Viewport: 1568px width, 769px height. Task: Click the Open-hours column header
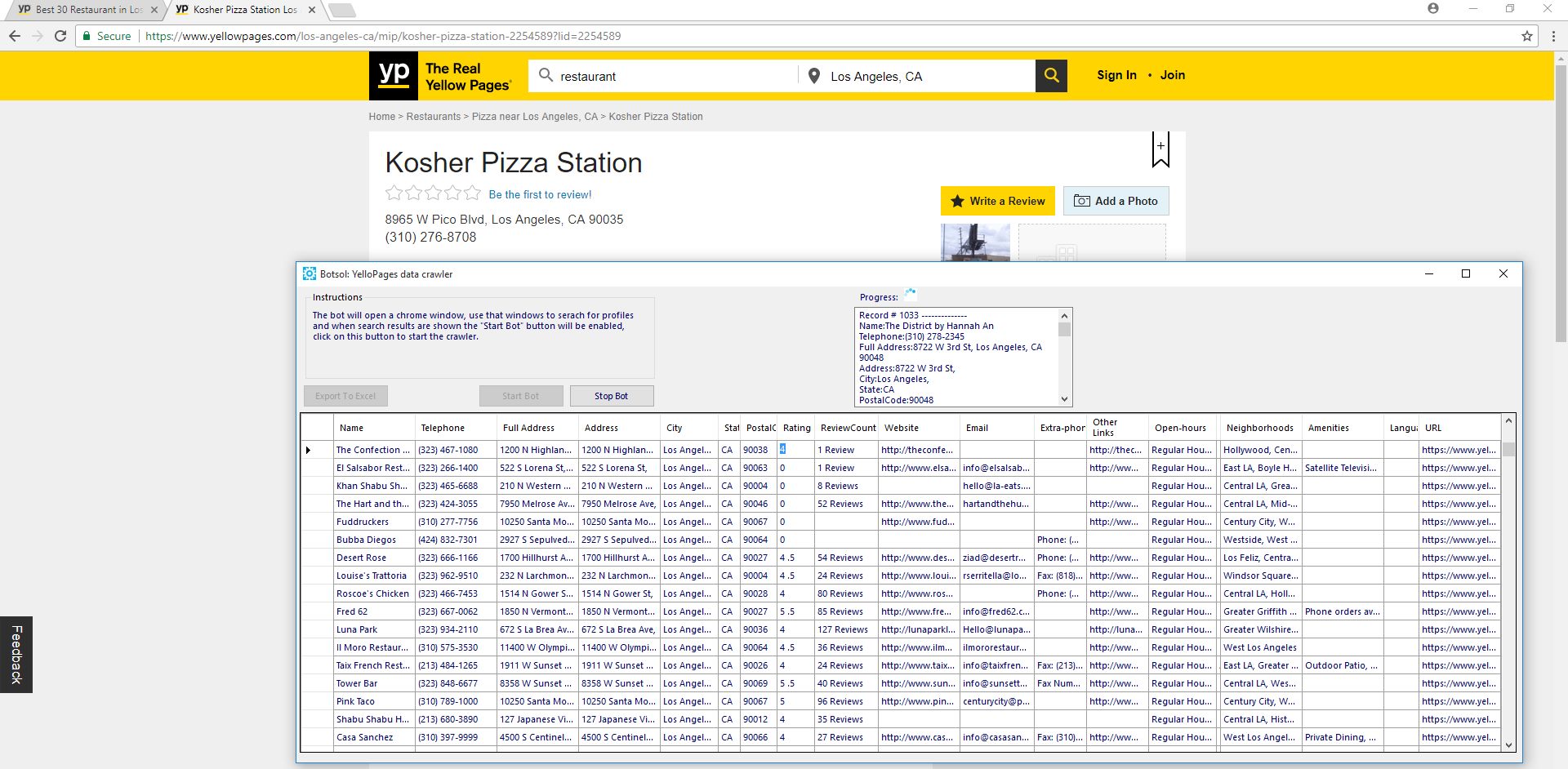pos(1184,428)
